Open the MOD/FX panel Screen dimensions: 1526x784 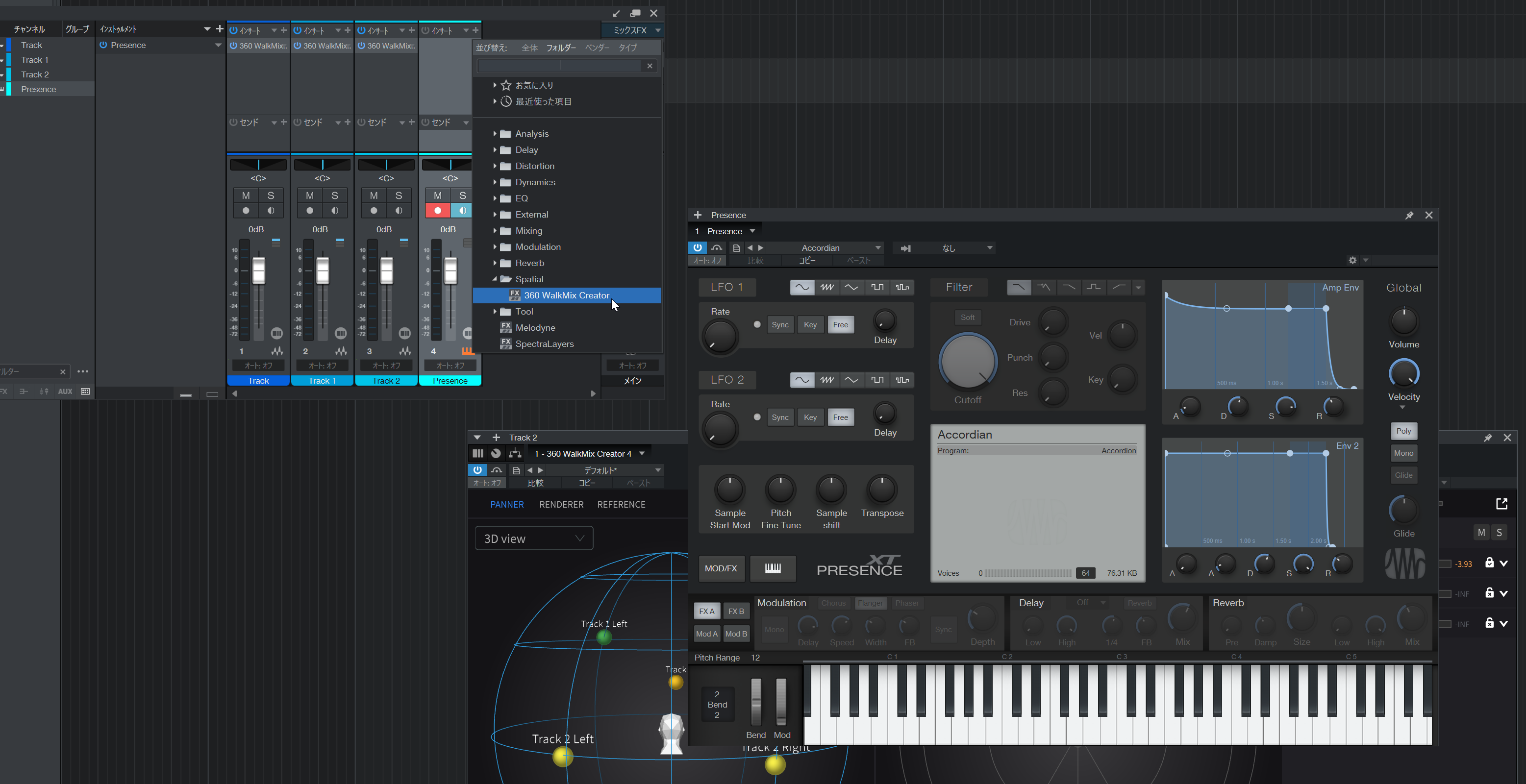(x=720, y=568)
